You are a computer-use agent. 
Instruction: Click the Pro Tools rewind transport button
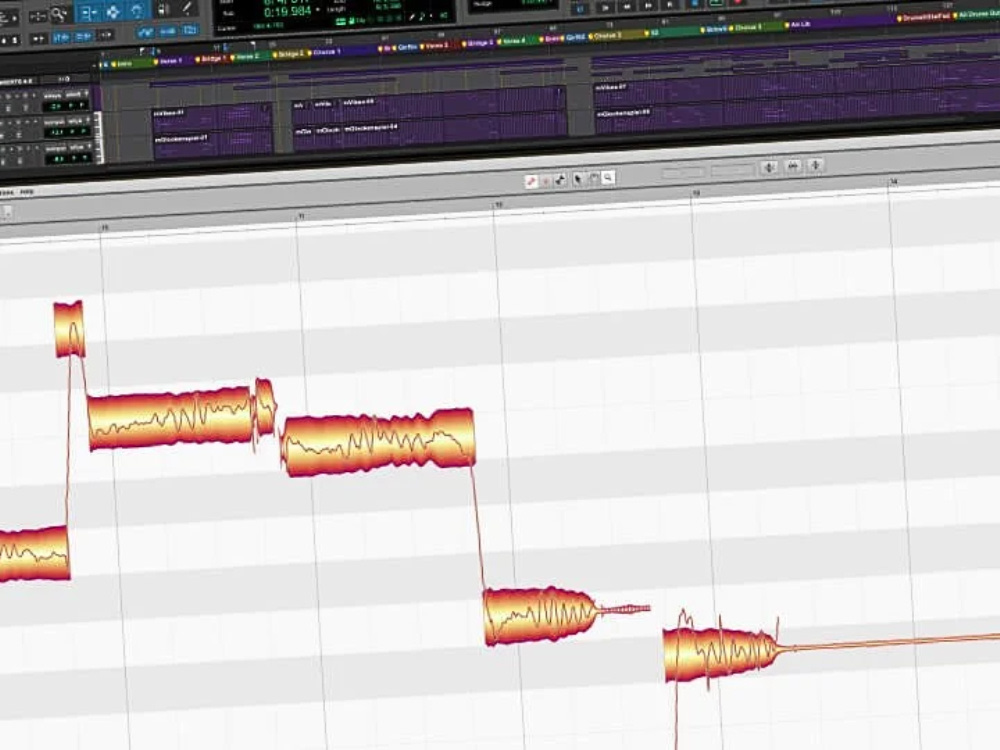[x=627, y=6]
